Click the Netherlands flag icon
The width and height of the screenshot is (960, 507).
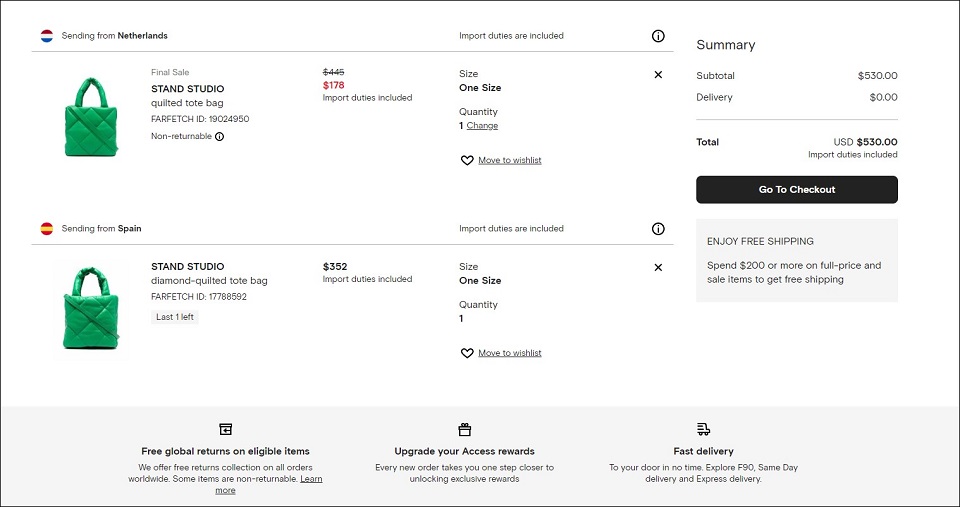pos(47,36)
